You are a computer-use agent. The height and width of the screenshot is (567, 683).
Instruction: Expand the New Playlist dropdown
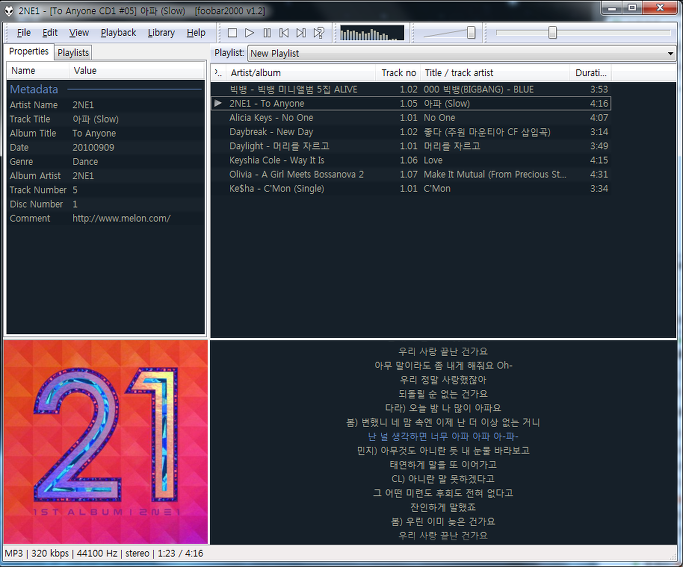[670, 54]
